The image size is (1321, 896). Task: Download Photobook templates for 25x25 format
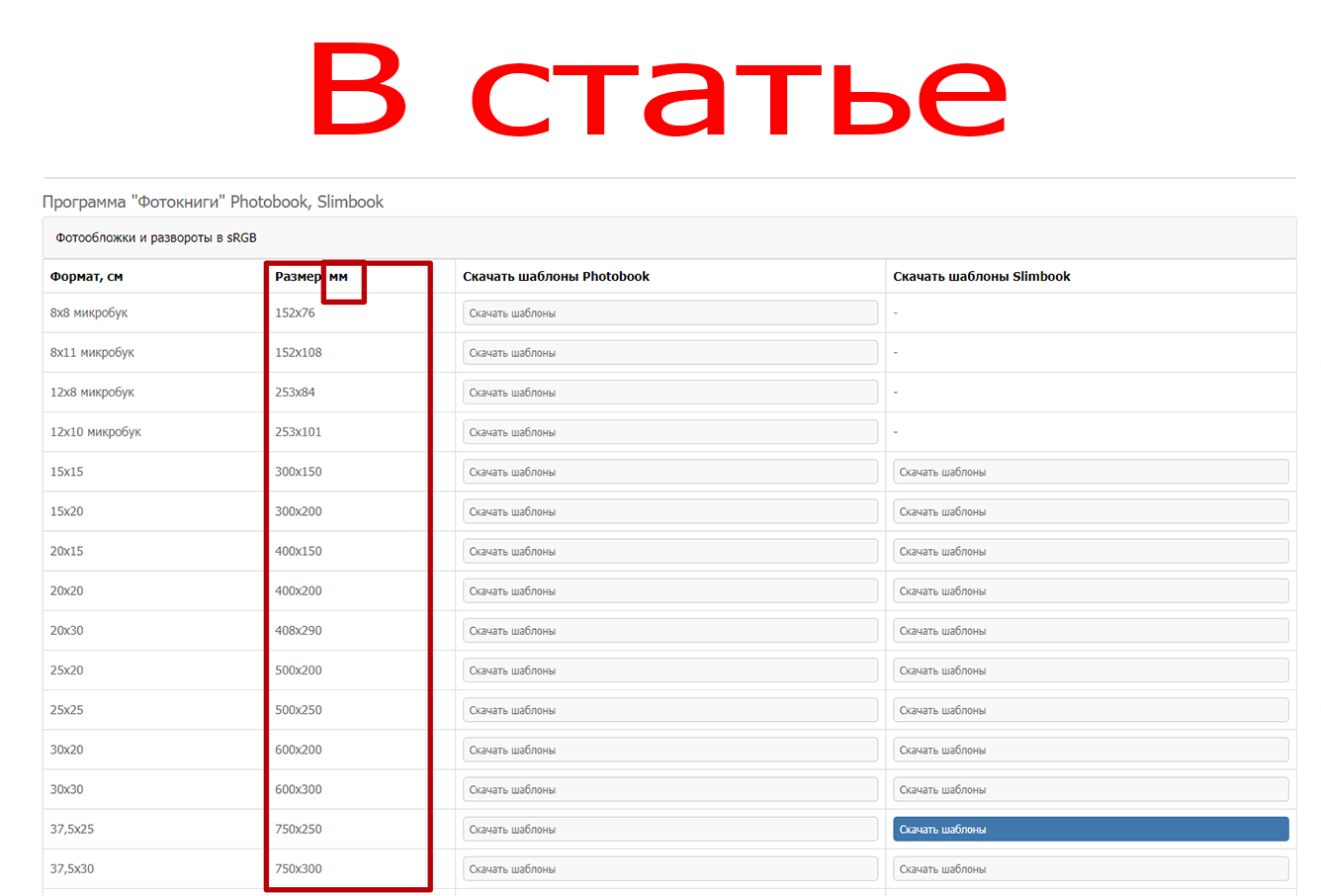click(x=669, y=710)
